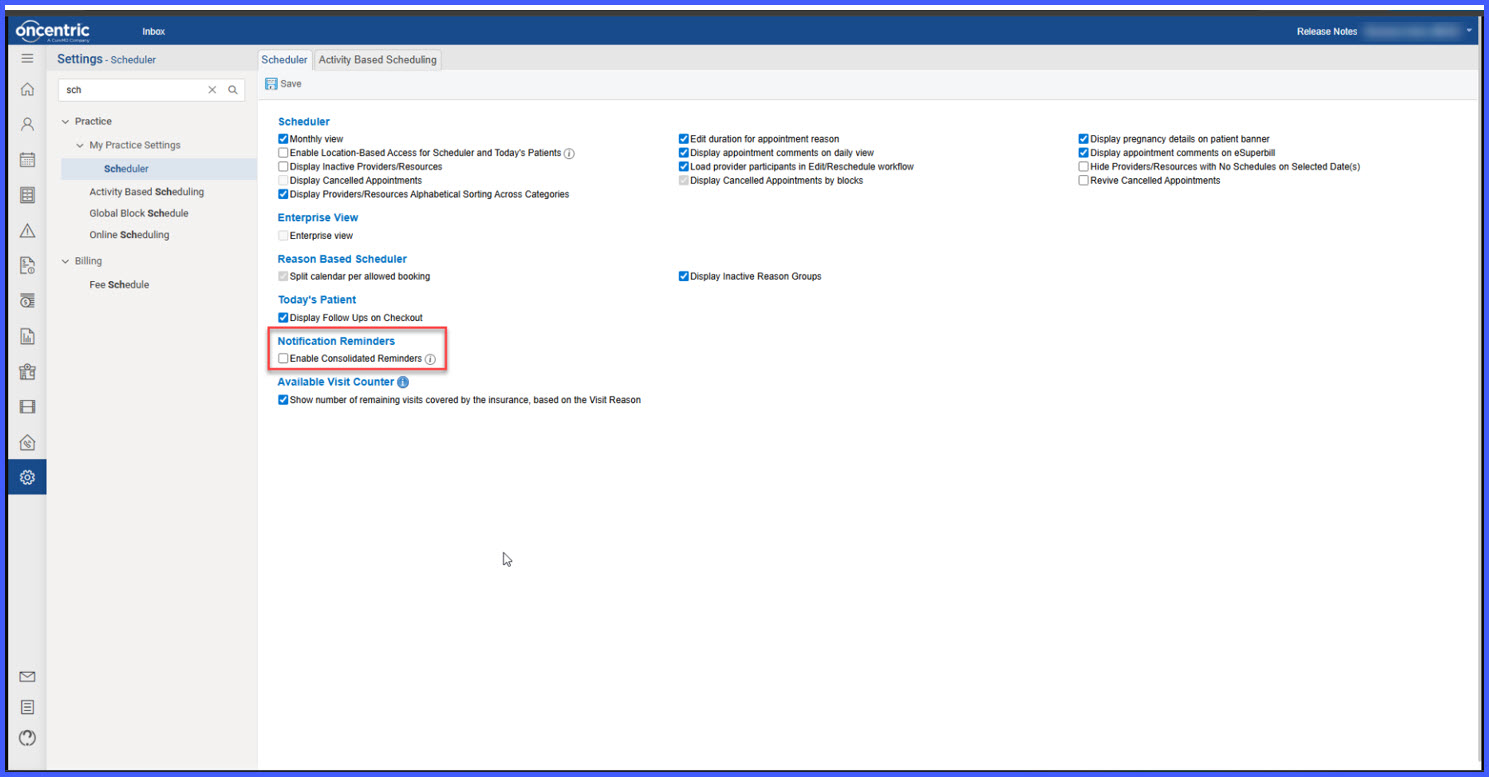
Task: Collapse the Billing tree node
Action: pos(66,262)
